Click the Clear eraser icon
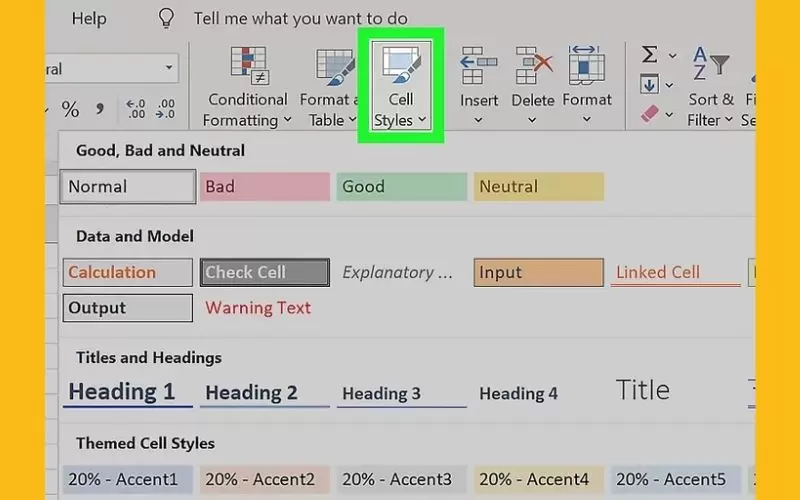This screenshot has width=800, height=500. 649,114
